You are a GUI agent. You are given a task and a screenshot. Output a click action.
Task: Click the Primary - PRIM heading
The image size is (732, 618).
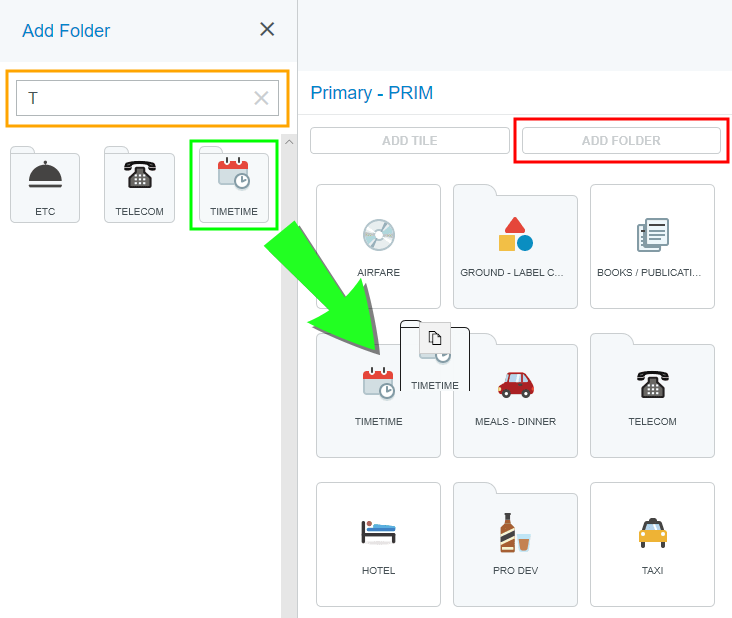coord(371,93)
